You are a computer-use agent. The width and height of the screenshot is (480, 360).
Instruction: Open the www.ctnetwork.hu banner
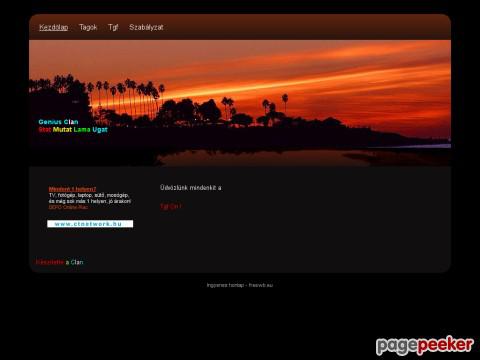tap(90, 224)
